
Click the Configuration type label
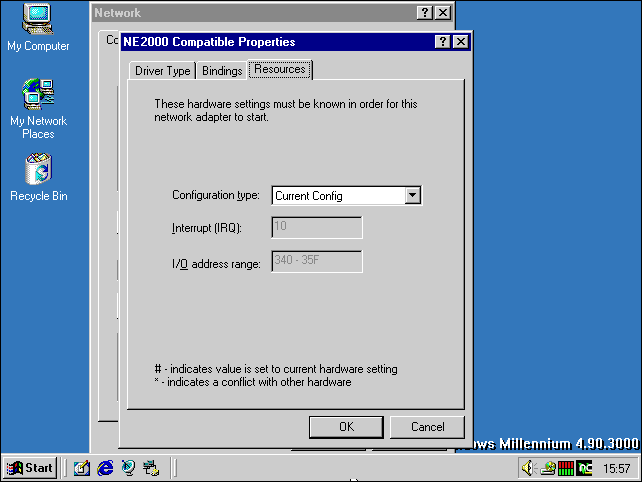click(x=216, y=195)
